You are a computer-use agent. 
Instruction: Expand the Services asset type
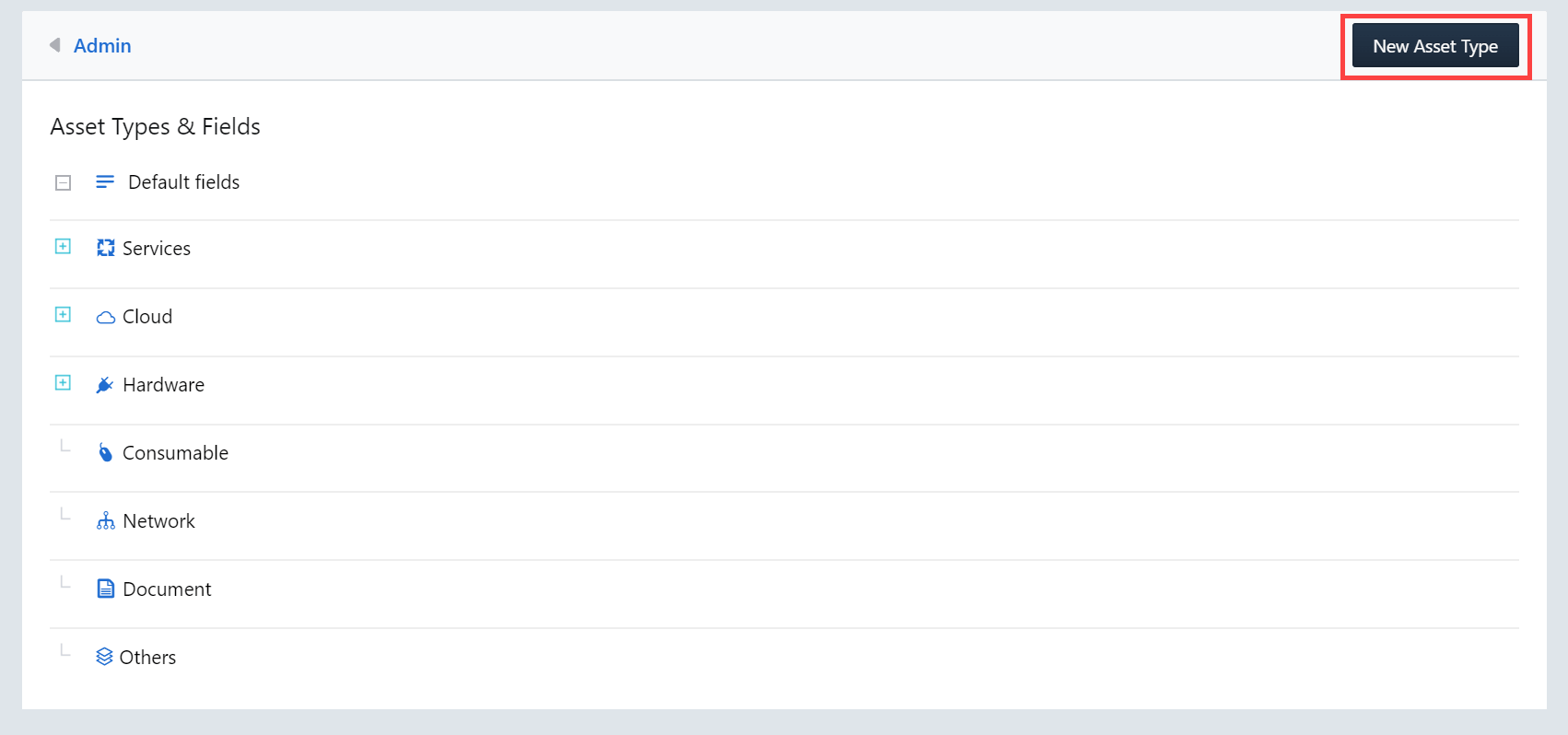pos(63,247)
